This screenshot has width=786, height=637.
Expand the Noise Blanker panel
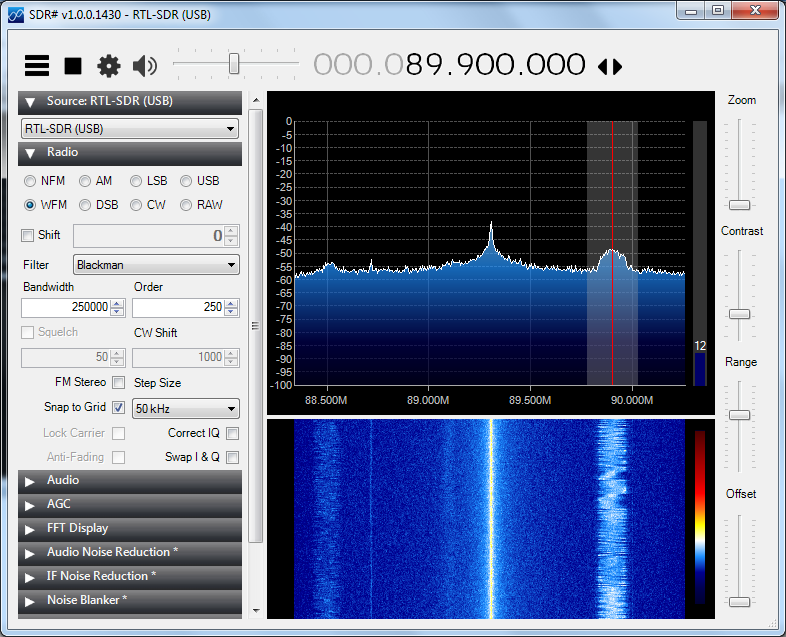(130, 600)
